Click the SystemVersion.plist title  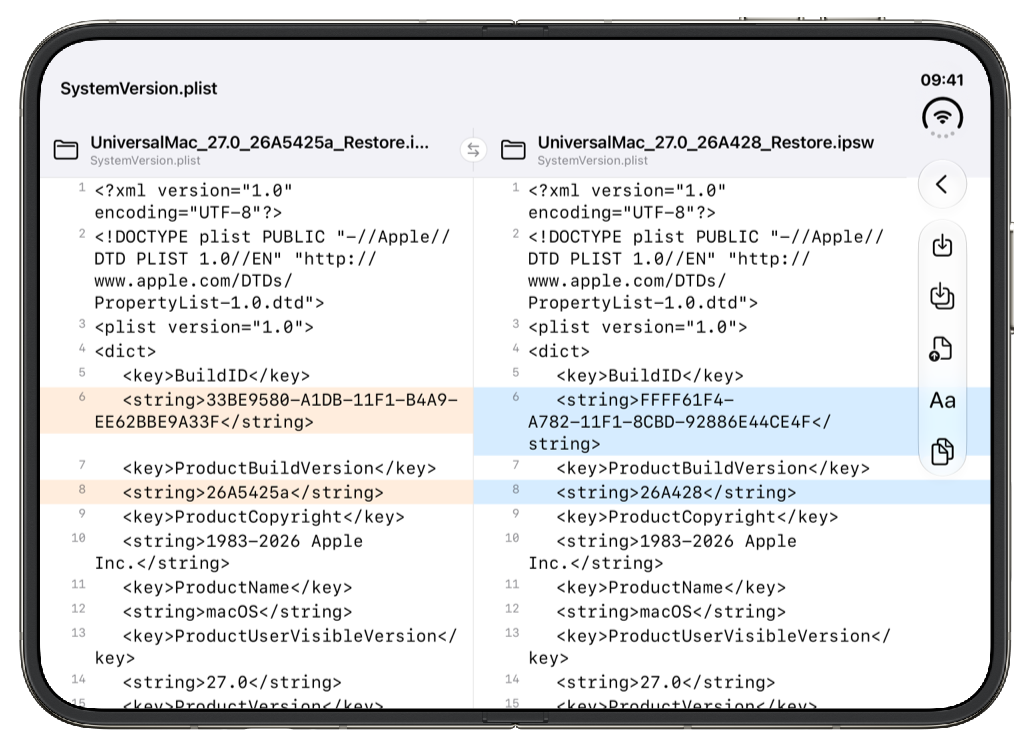coord(139,89)
